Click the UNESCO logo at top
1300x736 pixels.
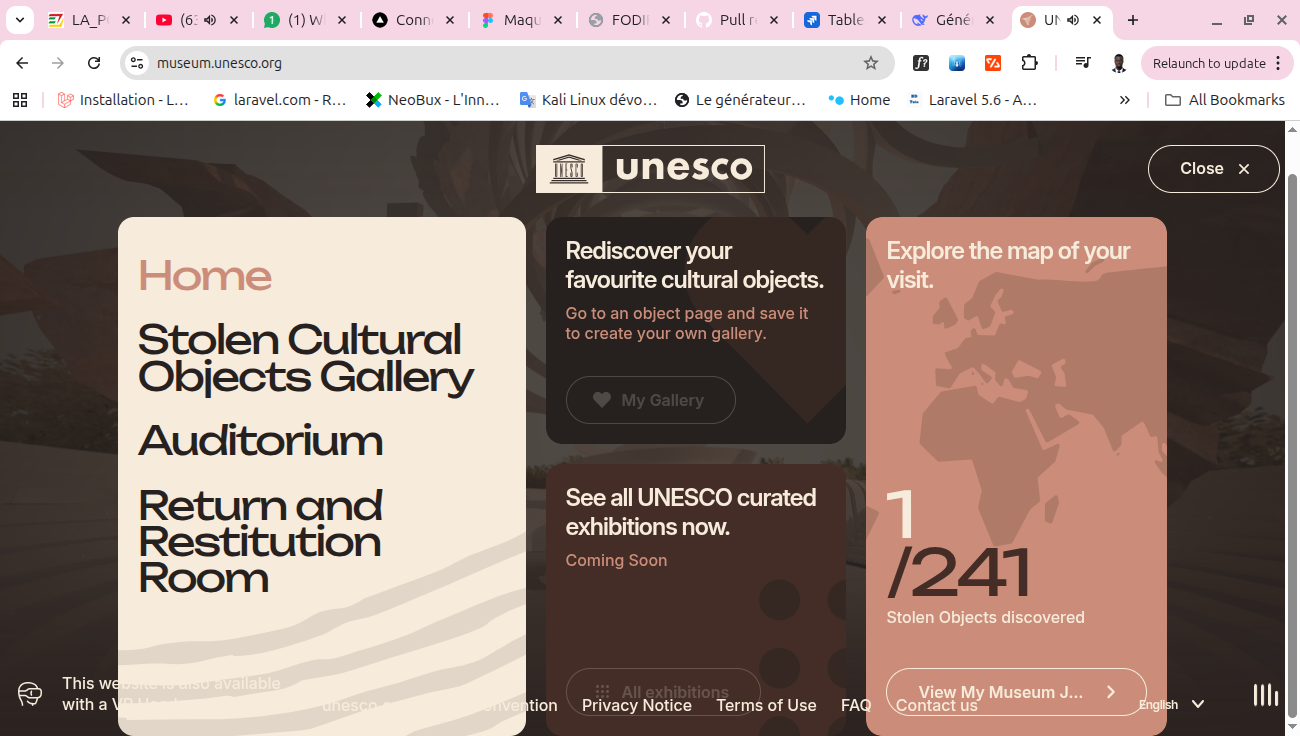point(650,169)
